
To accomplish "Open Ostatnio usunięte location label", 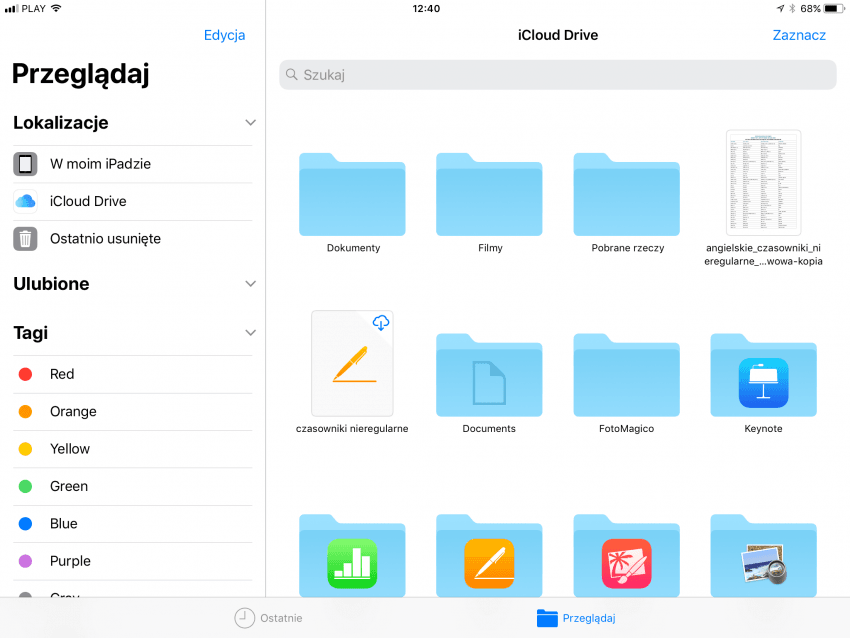I will [105, 239].
